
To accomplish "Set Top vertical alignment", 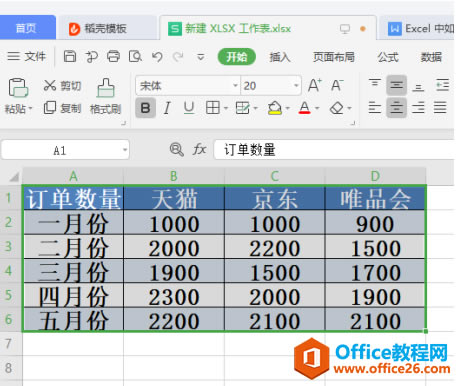I will tap(375, 83).
